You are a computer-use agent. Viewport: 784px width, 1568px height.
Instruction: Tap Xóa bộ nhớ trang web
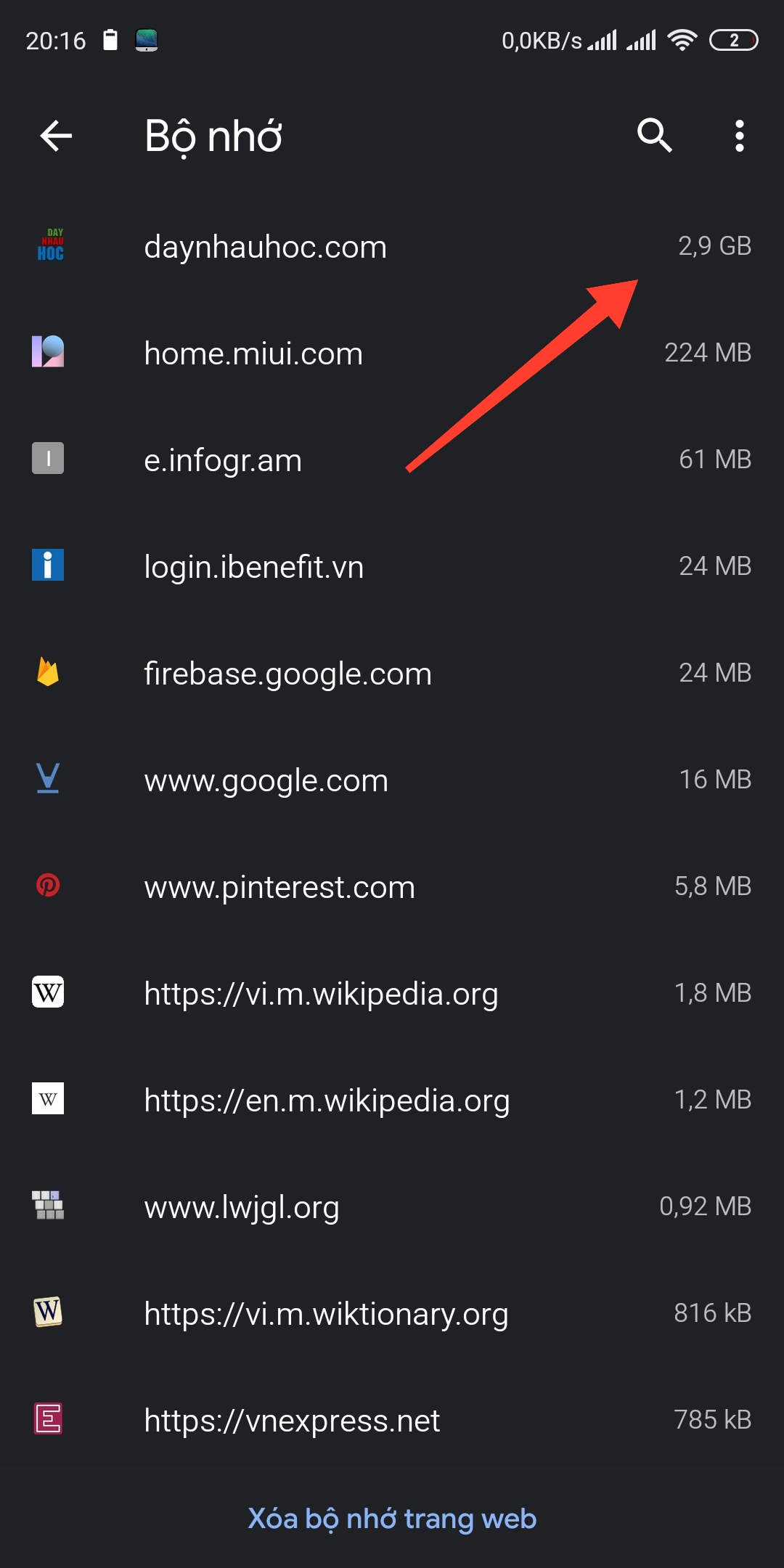click(392, 1519)
